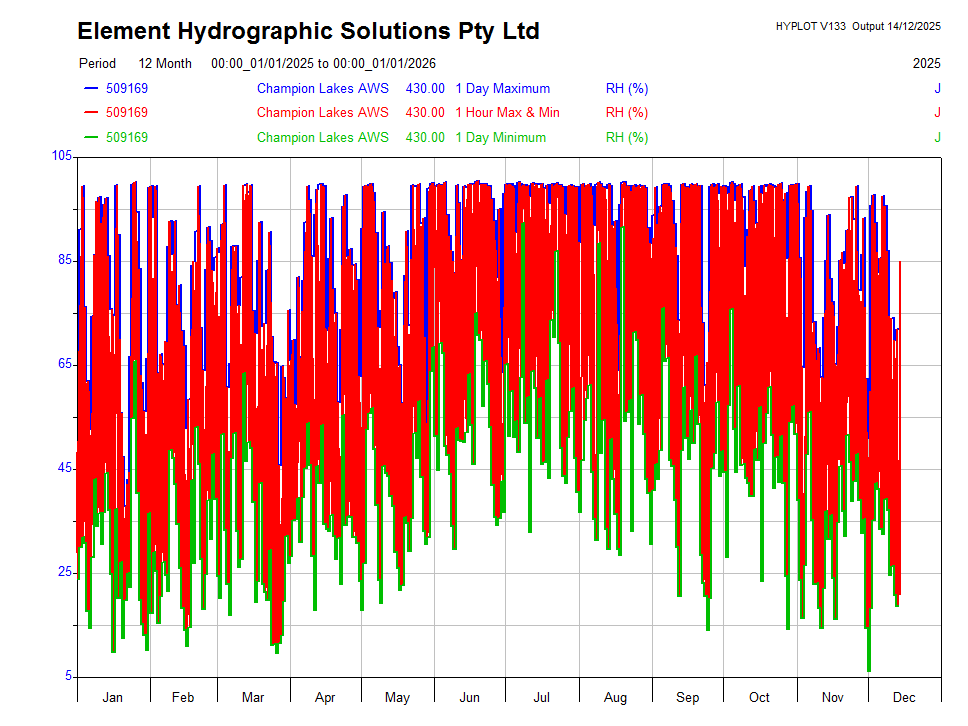Click the '12 Month' period text

165,64
